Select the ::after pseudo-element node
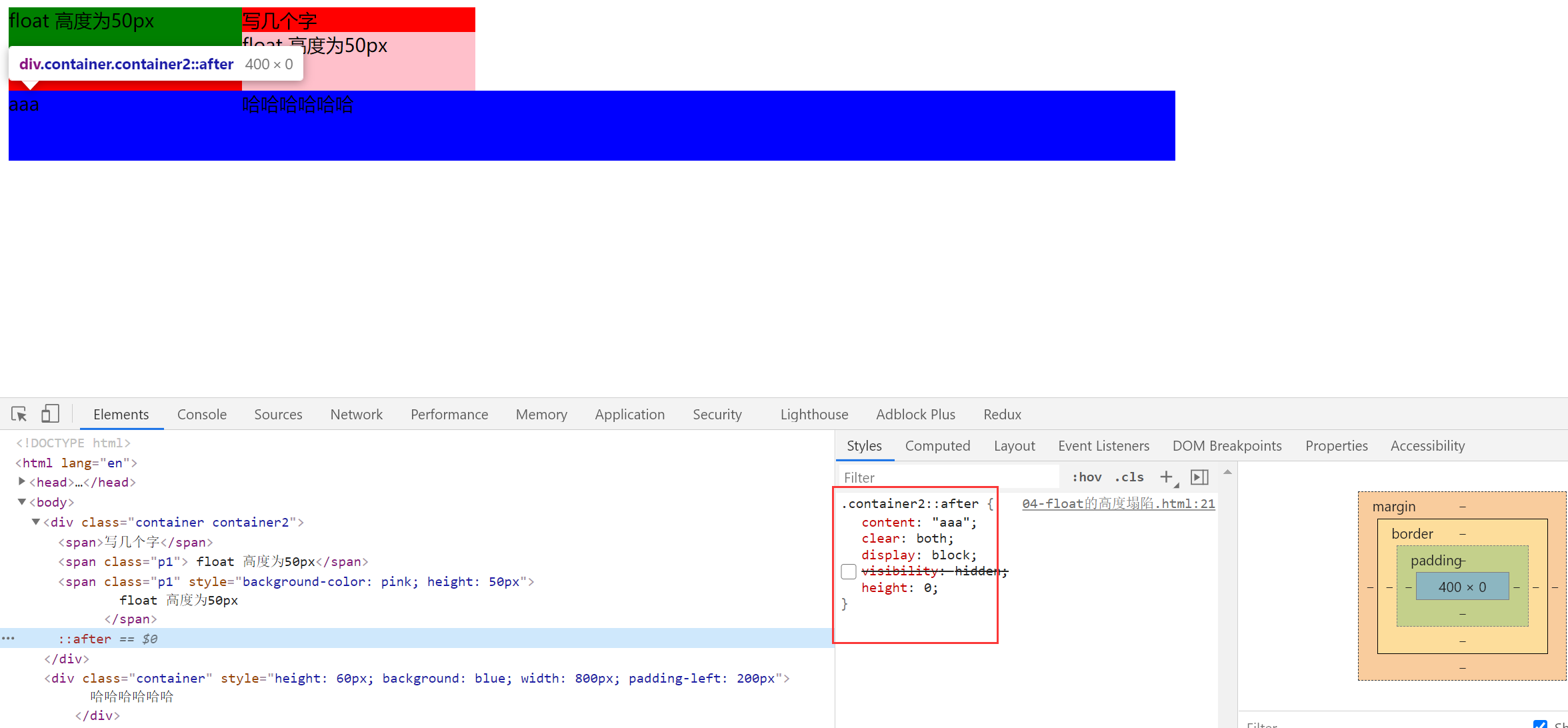The image size is (1568, 728). pyautogui.click(x=85, y=639)
